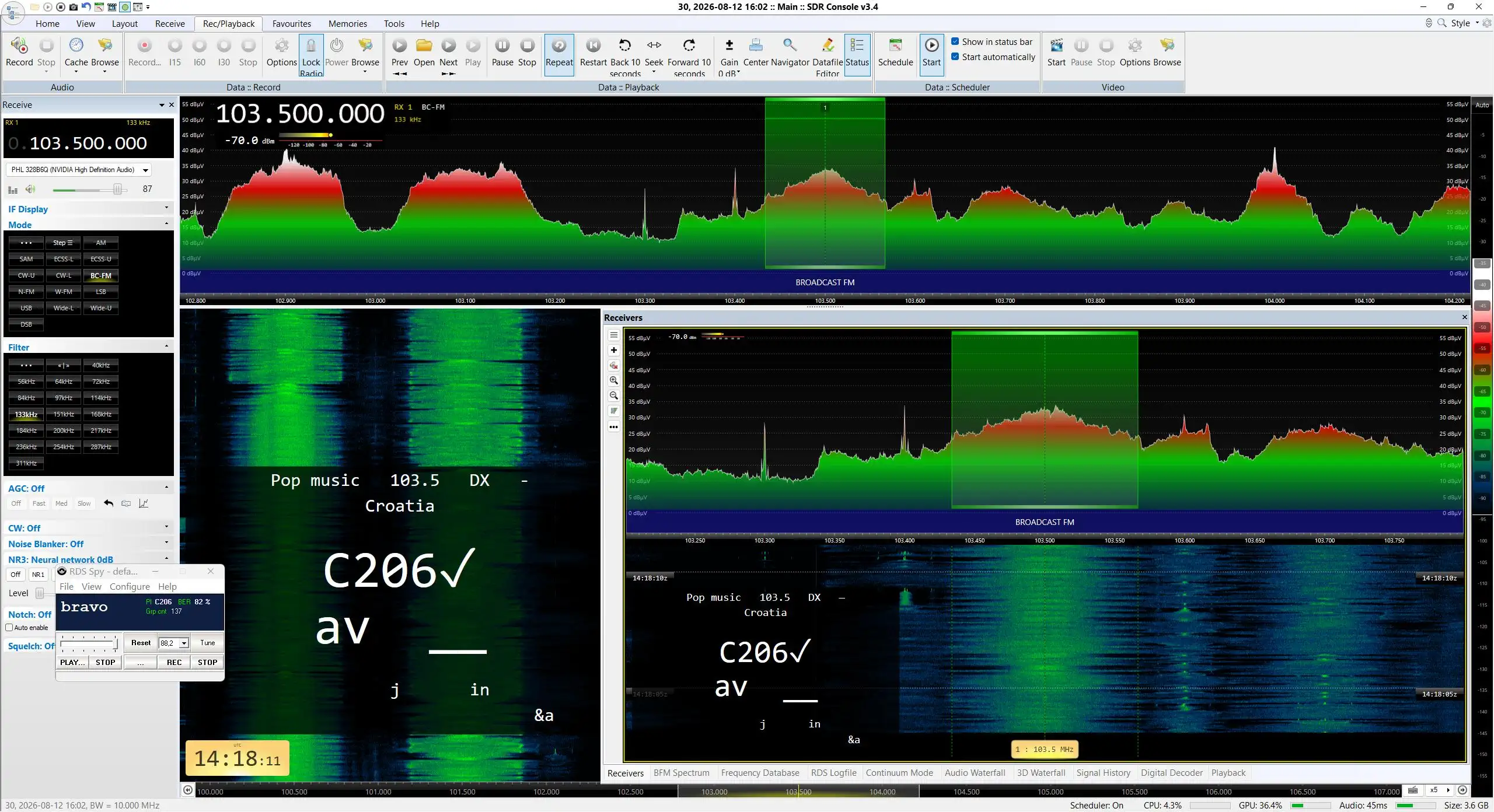Mute audio with the speaker icon
The height and width of the screenshot is (812, 1494).
pos(30,189)
